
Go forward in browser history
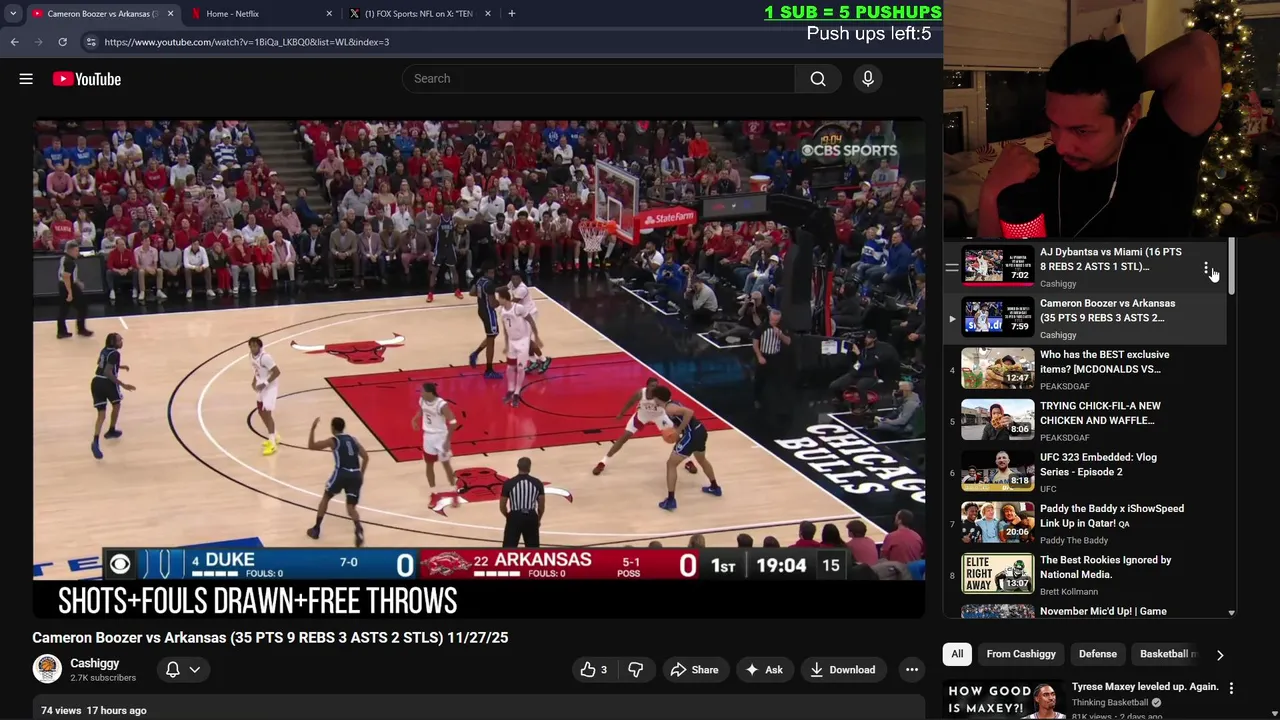[38, 42]
